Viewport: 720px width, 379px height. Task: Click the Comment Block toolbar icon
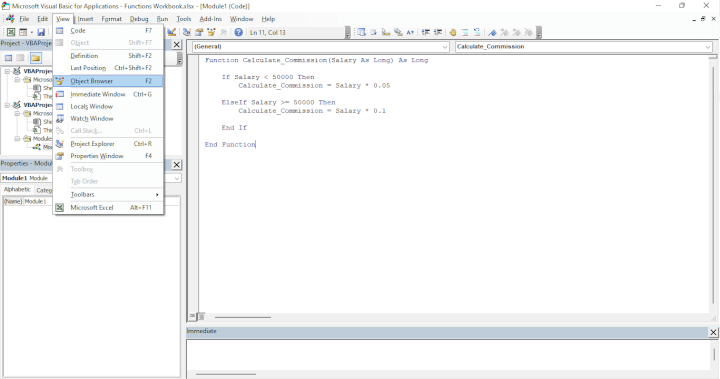coord(465,32)
